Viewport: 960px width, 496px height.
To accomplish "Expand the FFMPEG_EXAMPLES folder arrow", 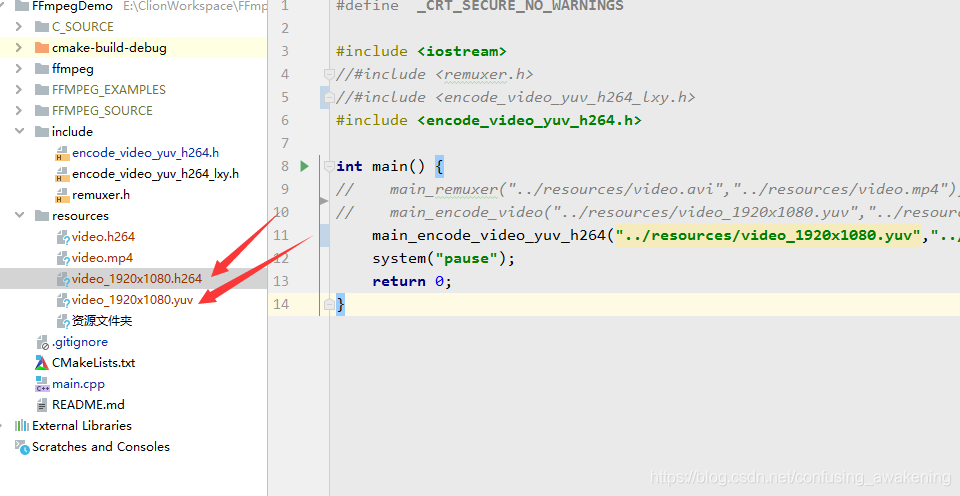I will (18, 89).
